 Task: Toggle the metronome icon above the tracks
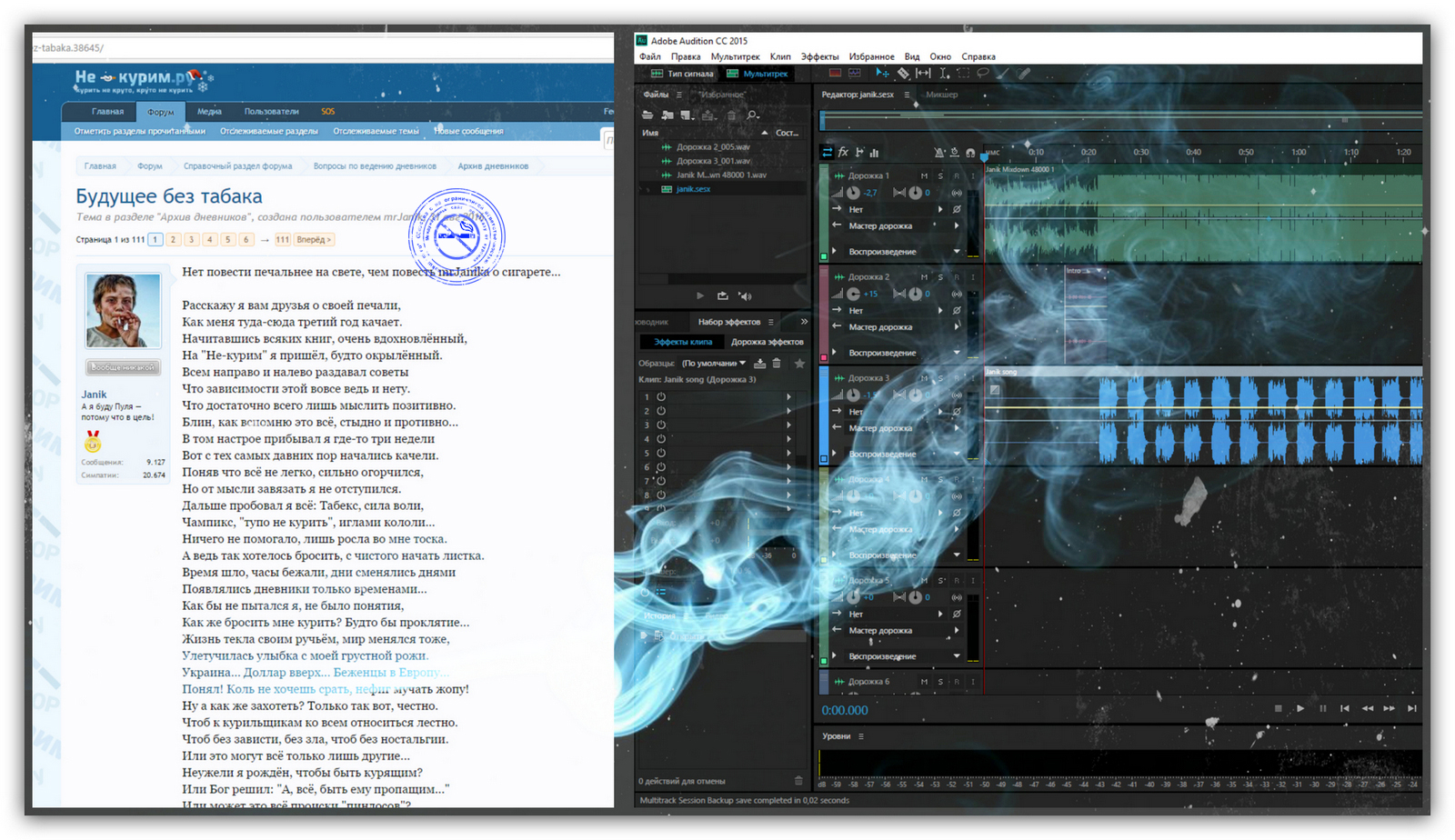939,153
